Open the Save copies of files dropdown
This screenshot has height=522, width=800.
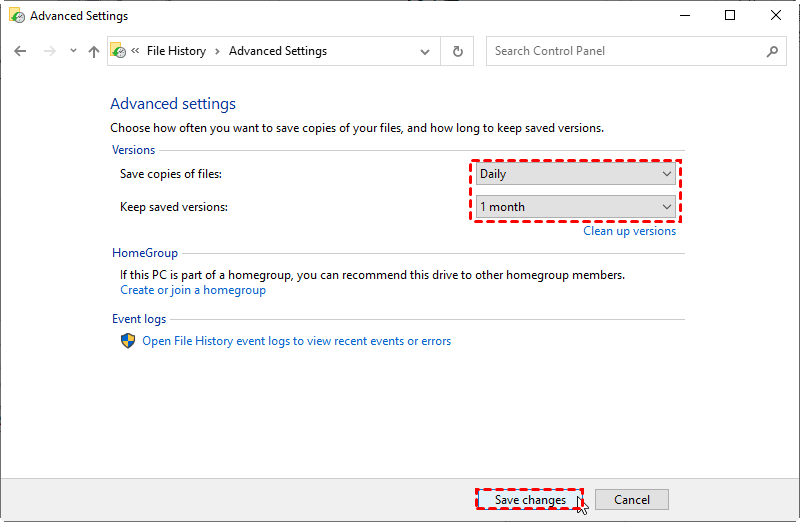575,174
